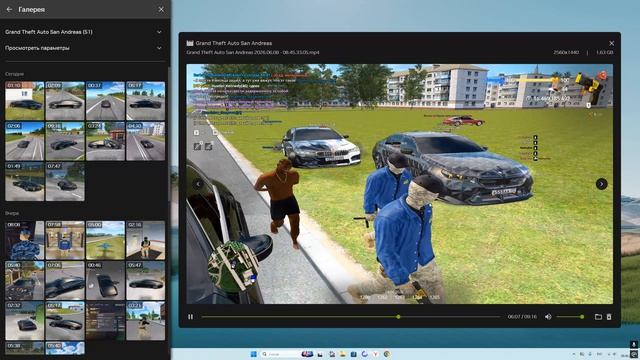Viewport: 640px width, 360px height.
Task: Mute the video with speaker icon
Action: (x=548, y=317)
